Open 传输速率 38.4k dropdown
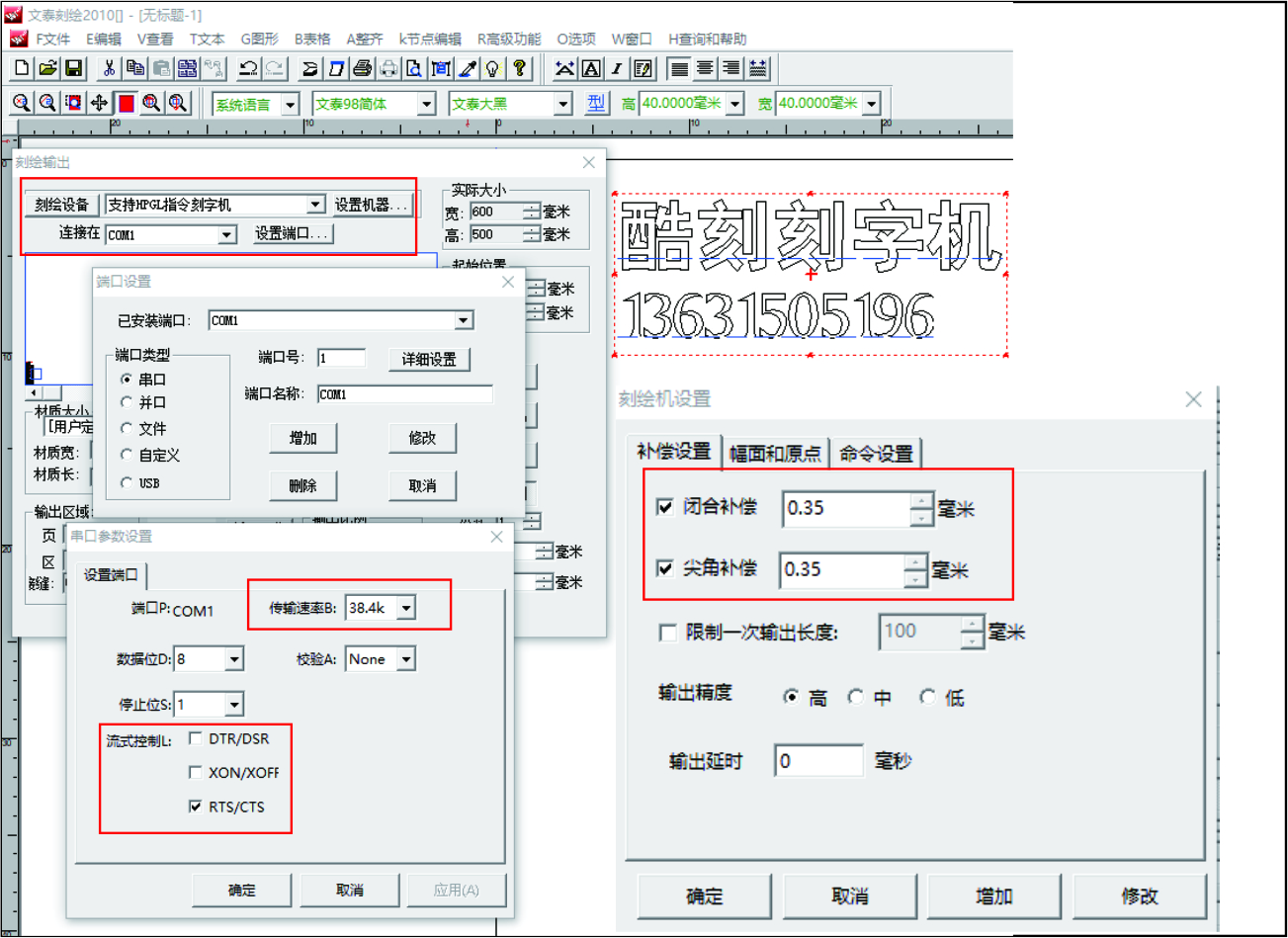Image resolution: width=1288 pixels, height=938 pixels. pos(406,608)
